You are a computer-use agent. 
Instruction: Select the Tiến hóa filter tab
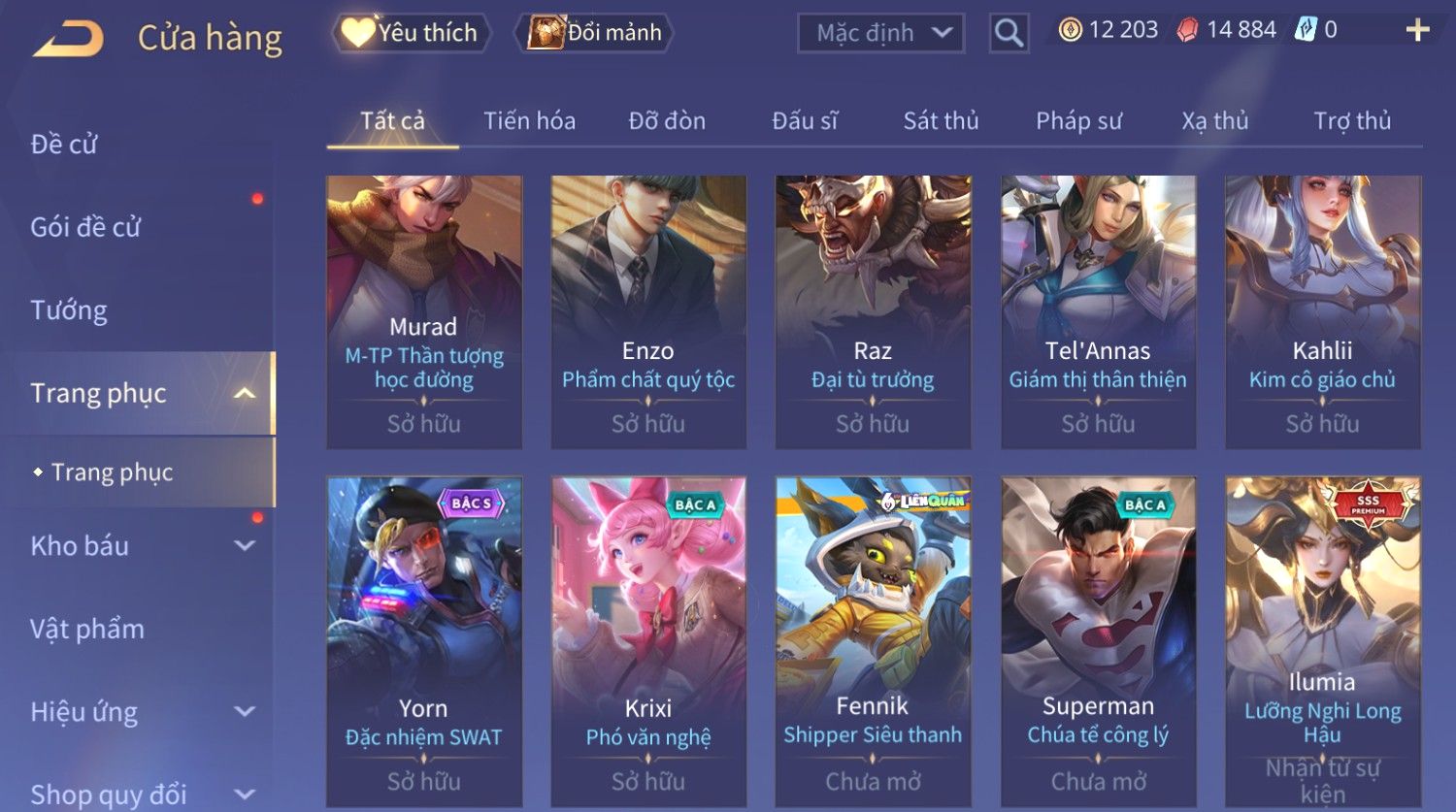[529, 121]
